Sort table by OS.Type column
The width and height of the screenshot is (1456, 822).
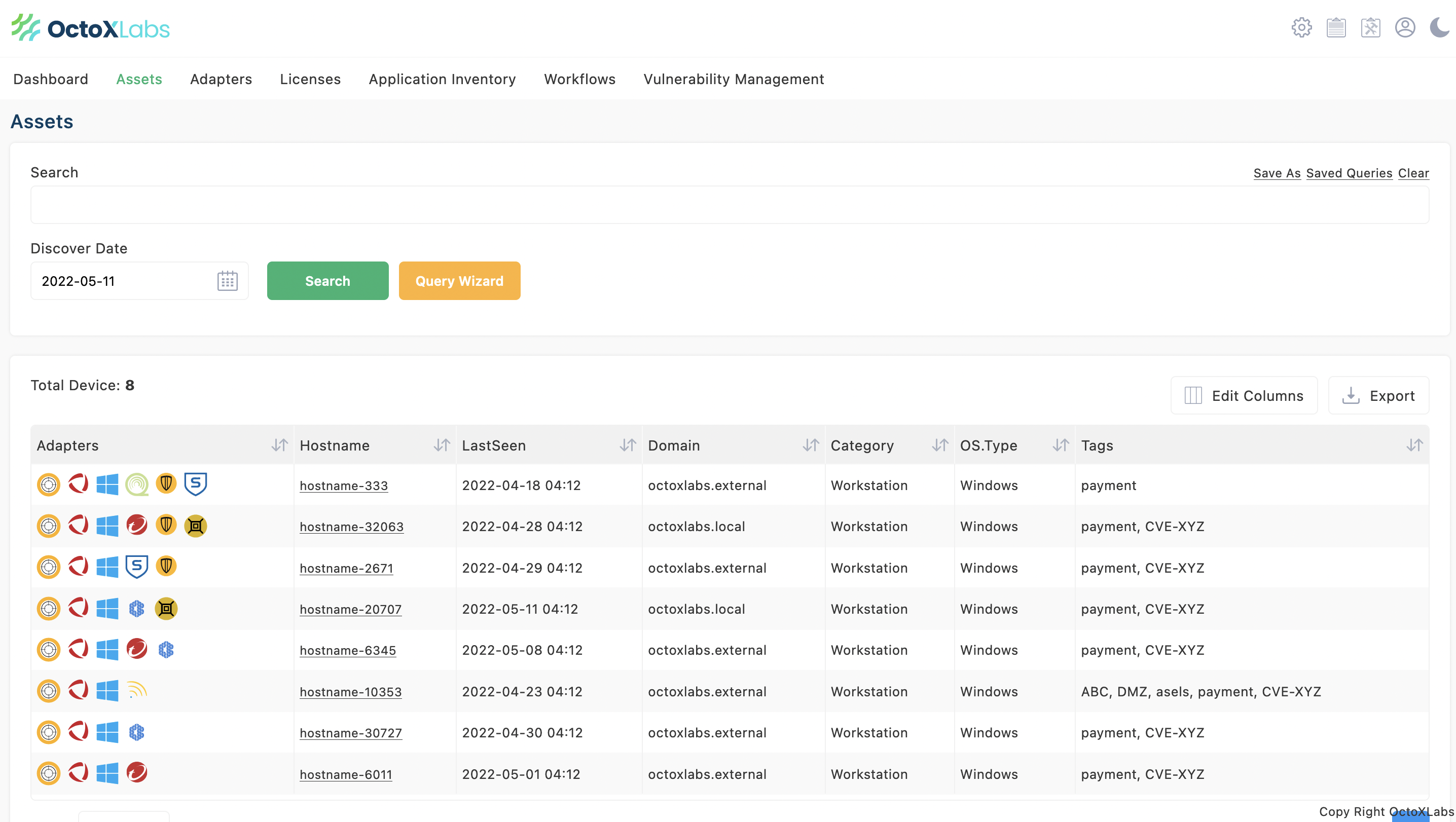point(1061,445)
